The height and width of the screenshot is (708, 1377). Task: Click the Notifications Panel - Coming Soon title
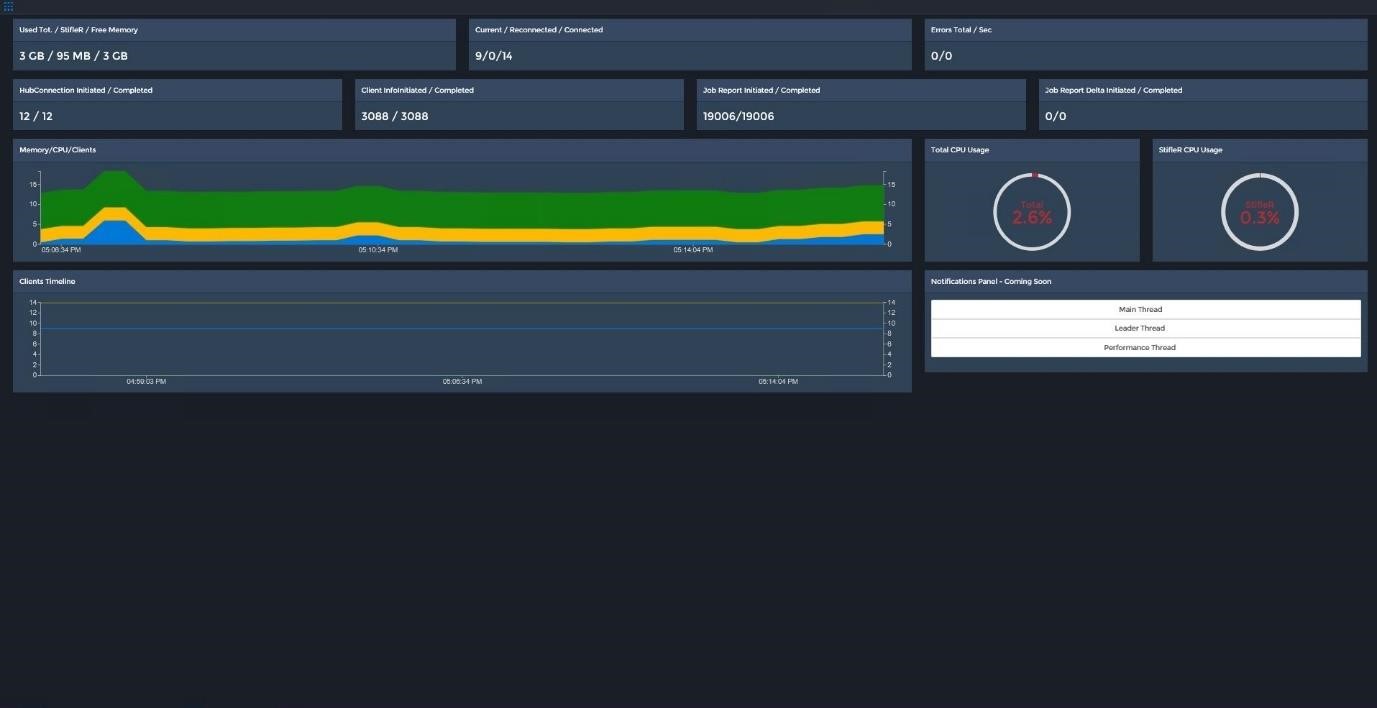pos(991,281)
